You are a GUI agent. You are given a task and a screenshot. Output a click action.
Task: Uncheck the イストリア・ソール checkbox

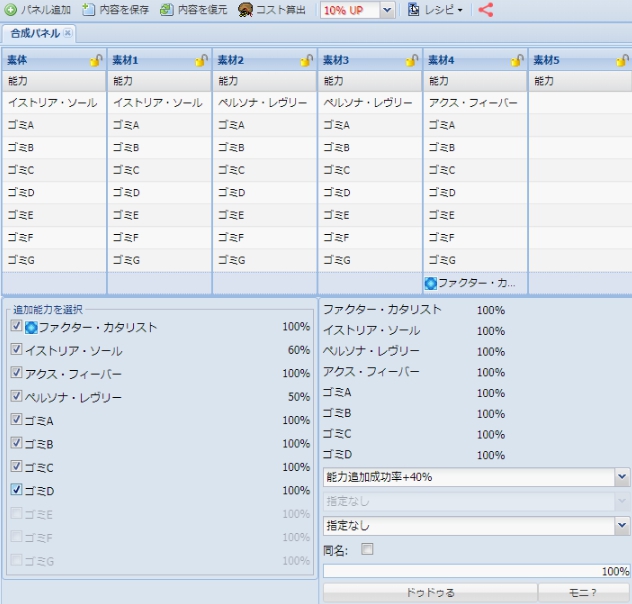[x=16, y=350]
